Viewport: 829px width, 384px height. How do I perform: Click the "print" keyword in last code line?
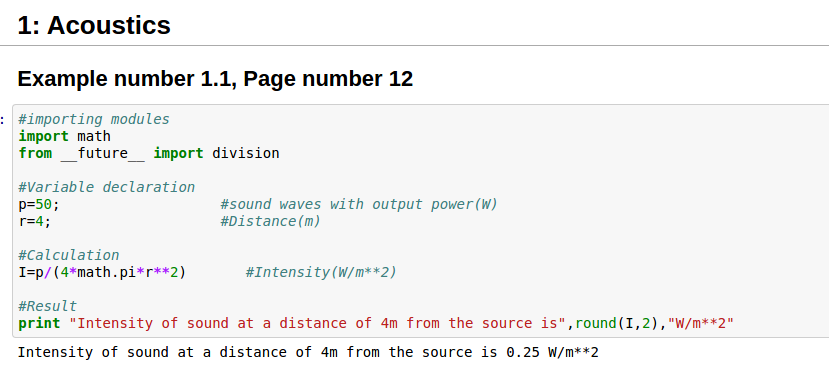pos(39,323)
